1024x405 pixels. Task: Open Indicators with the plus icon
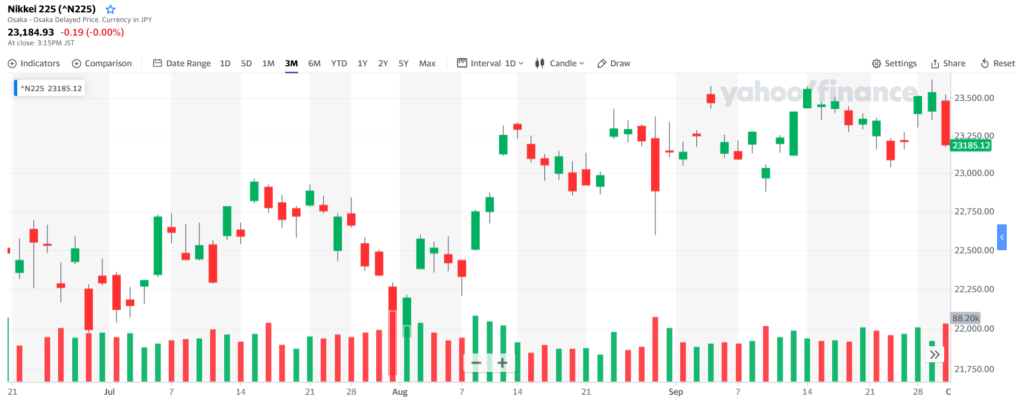[34, 63]
